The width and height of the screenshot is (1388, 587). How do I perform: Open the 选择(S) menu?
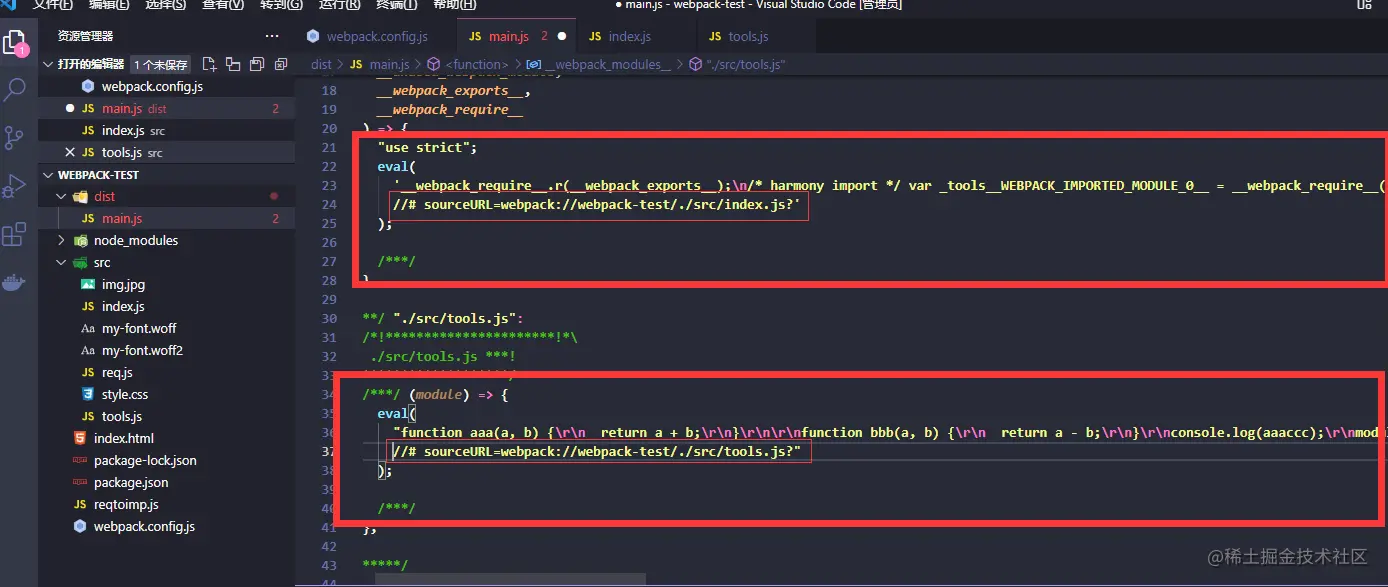pyautogui.click(x=165, y=5)
